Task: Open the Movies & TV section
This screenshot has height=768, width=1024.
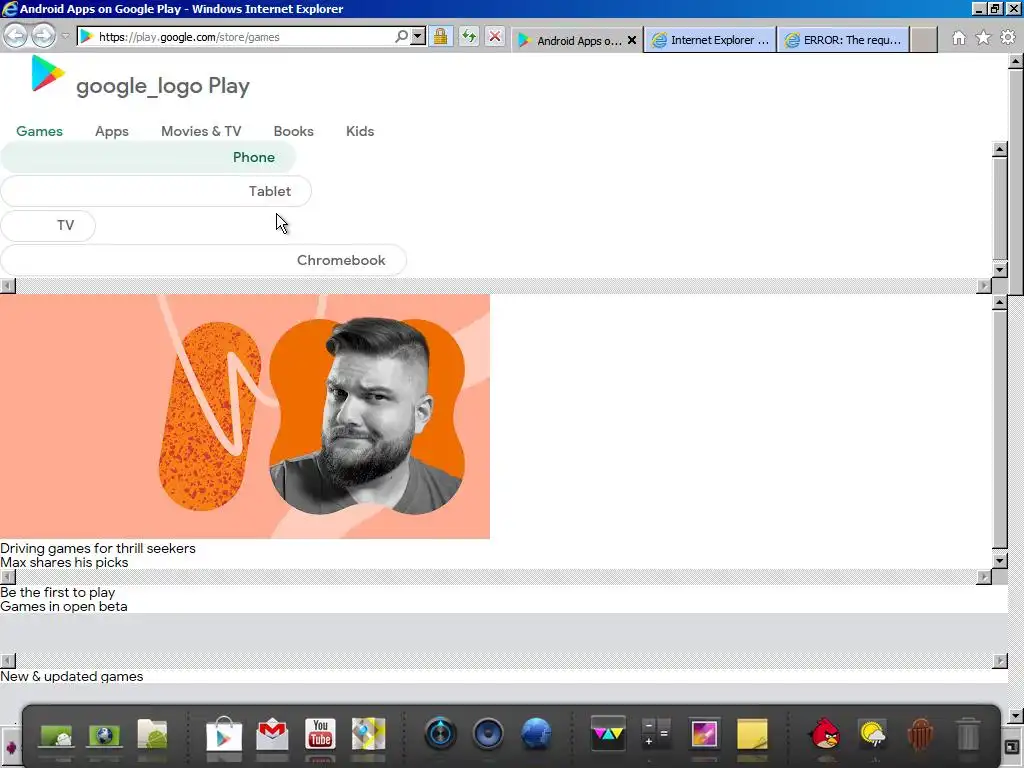Action: click(x=201, y=131)
